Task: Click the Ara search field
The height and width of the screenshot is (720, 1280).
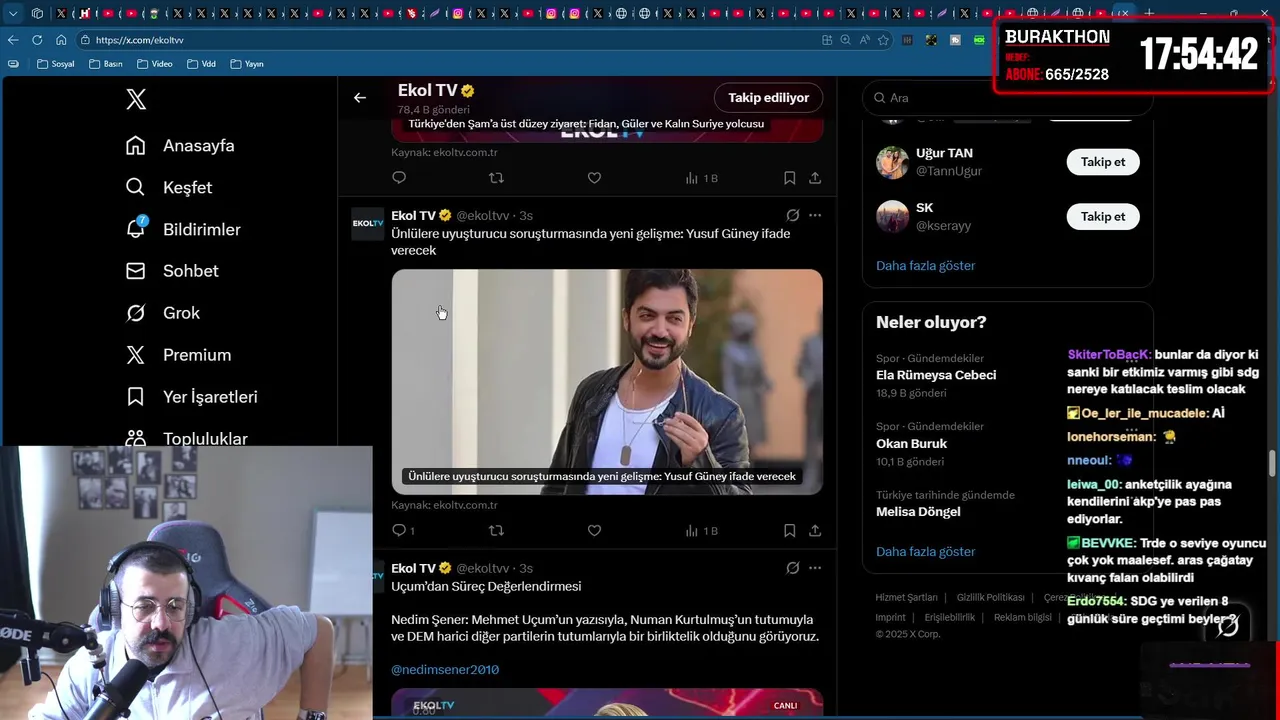Action: click(1008, 98)
